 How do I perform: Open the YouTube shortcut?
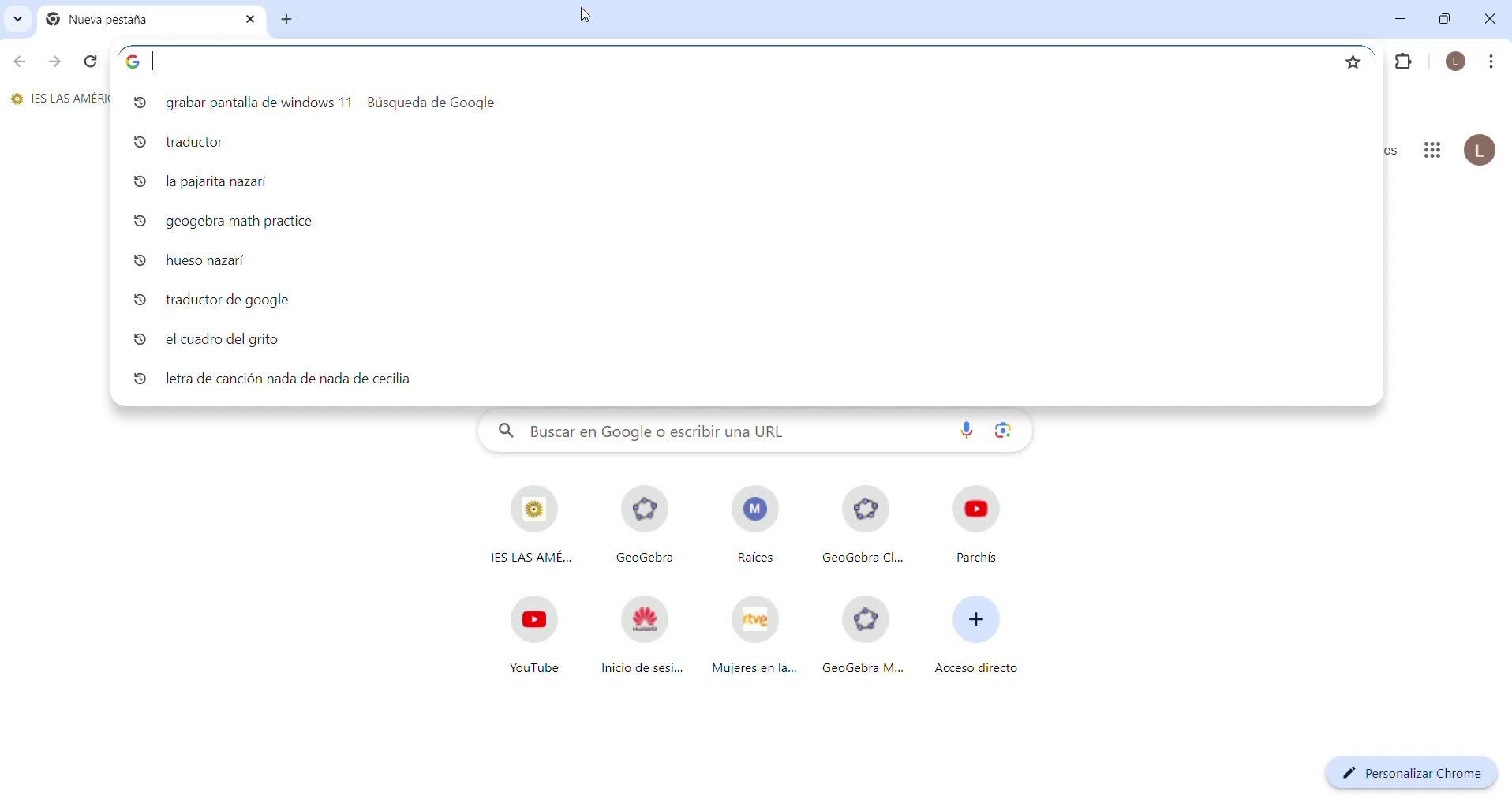[533, 635]
